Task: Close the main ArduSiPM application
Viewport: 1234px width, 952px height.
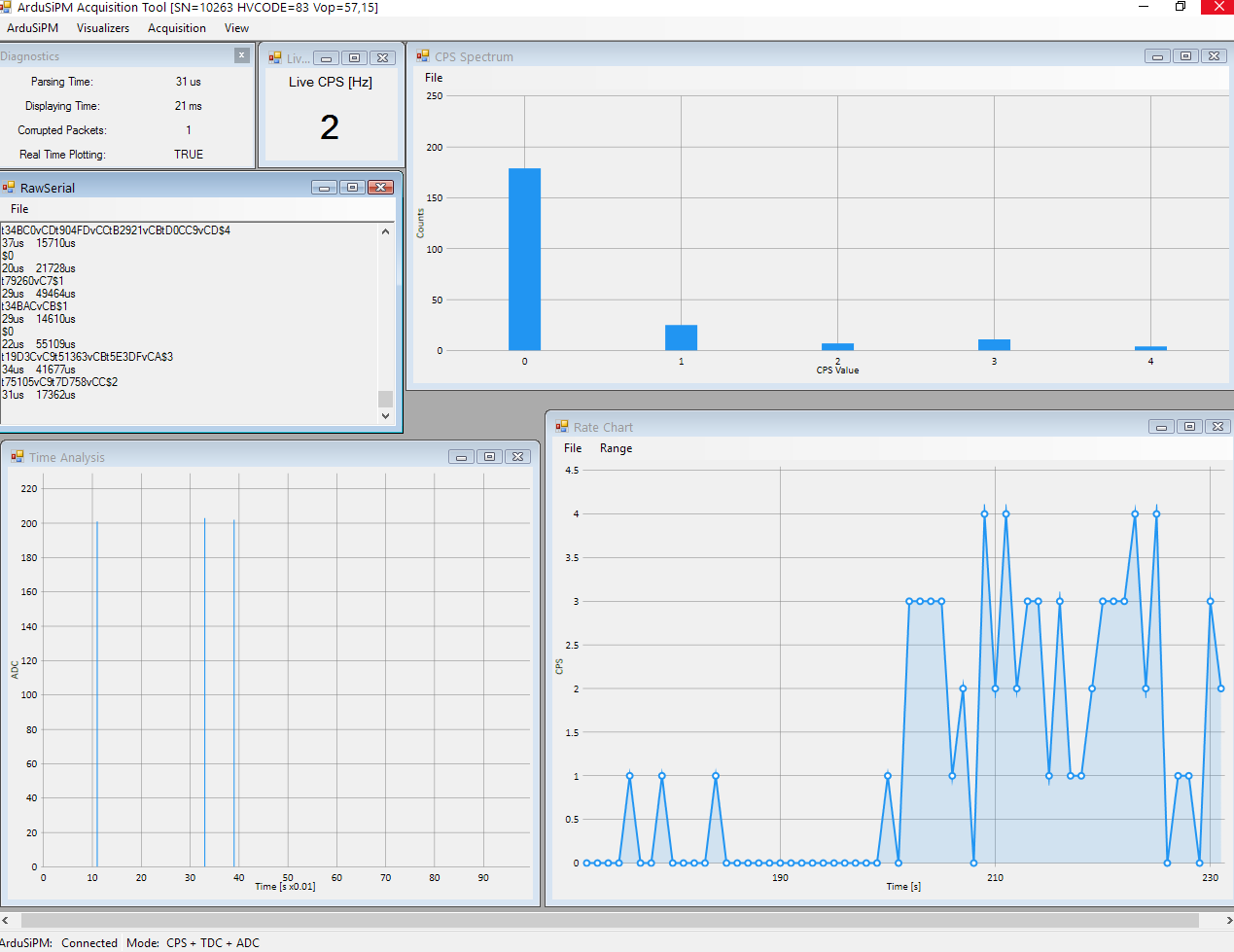Action: [x=1218, y=7]
